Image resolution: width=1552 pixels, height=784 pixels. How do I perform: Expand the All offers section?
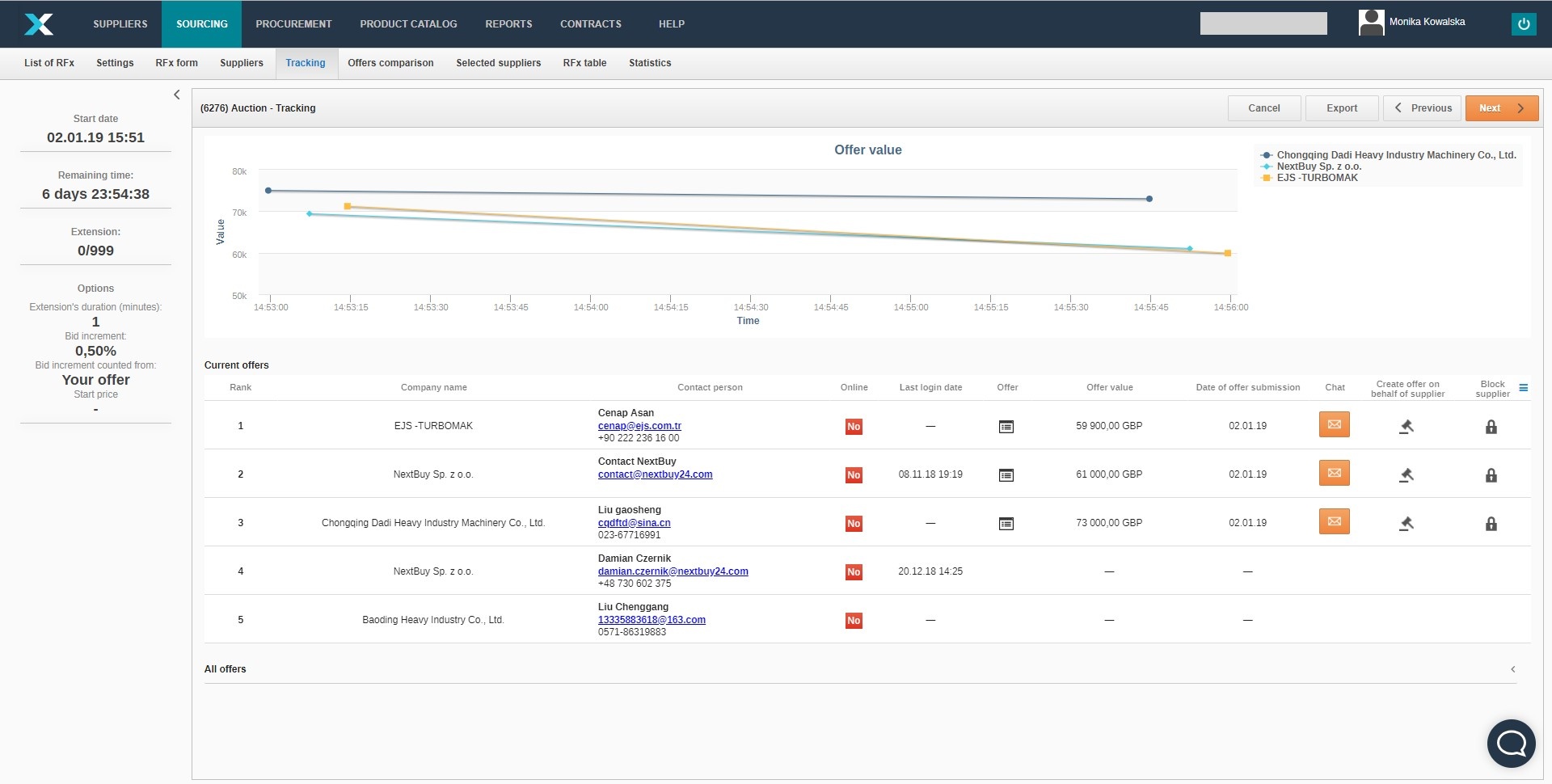click(x=1512, y=669)
